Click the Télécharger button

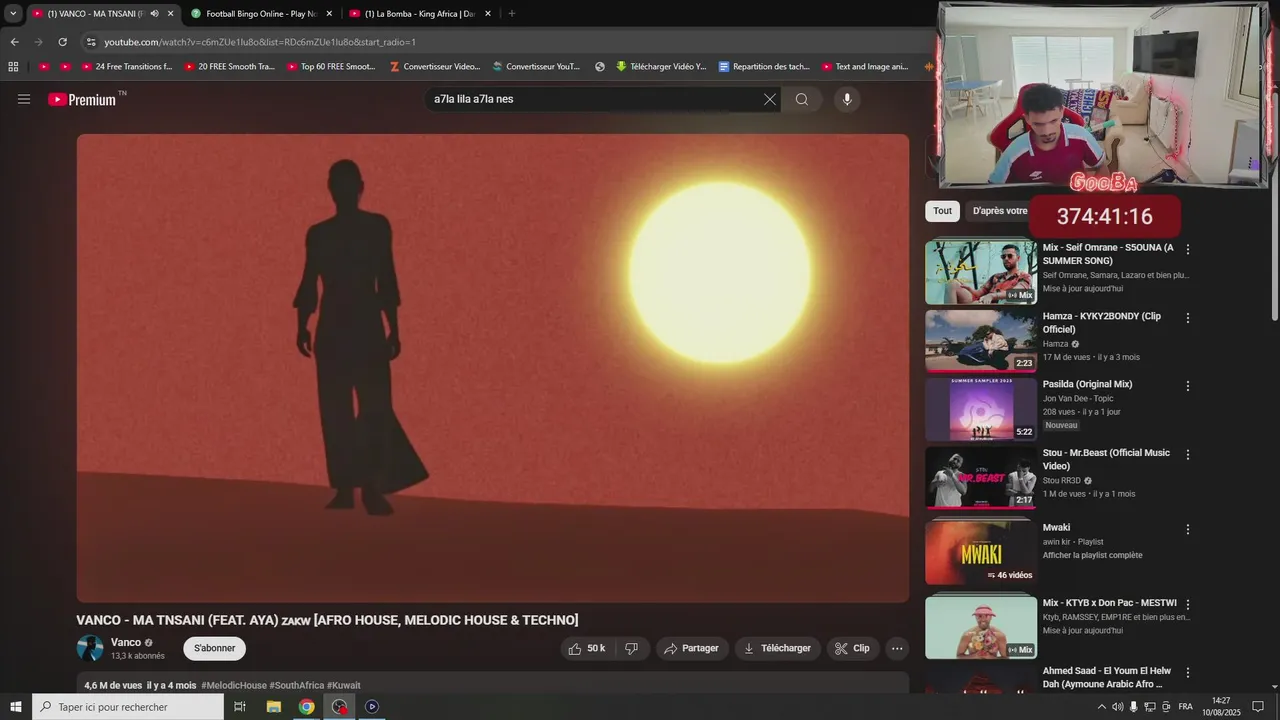coord(778,648)
